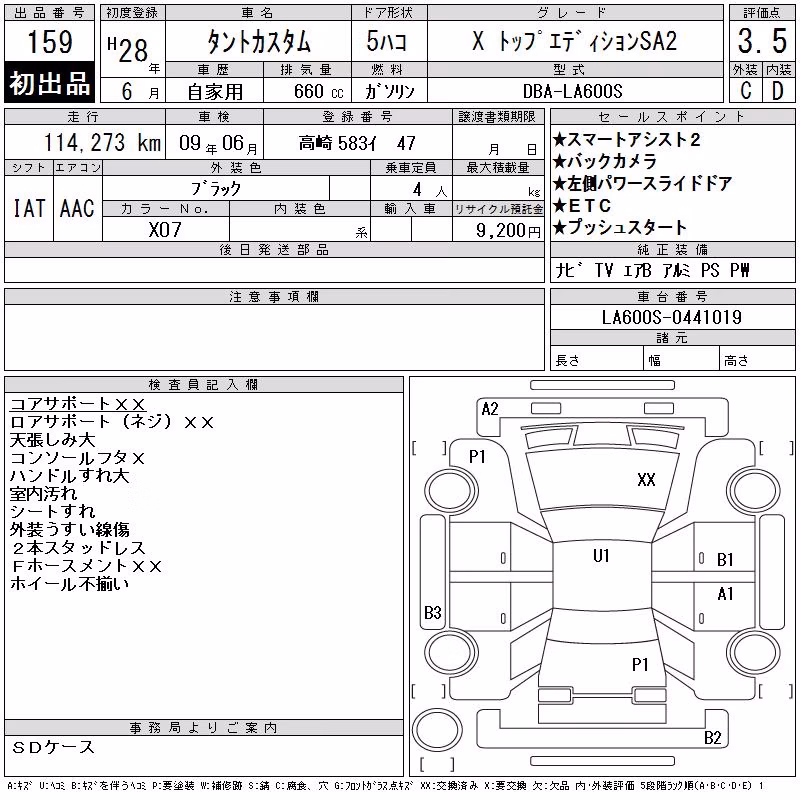Select note ホイール不揃い
The image size is (800, 800).
click(69, 584)
